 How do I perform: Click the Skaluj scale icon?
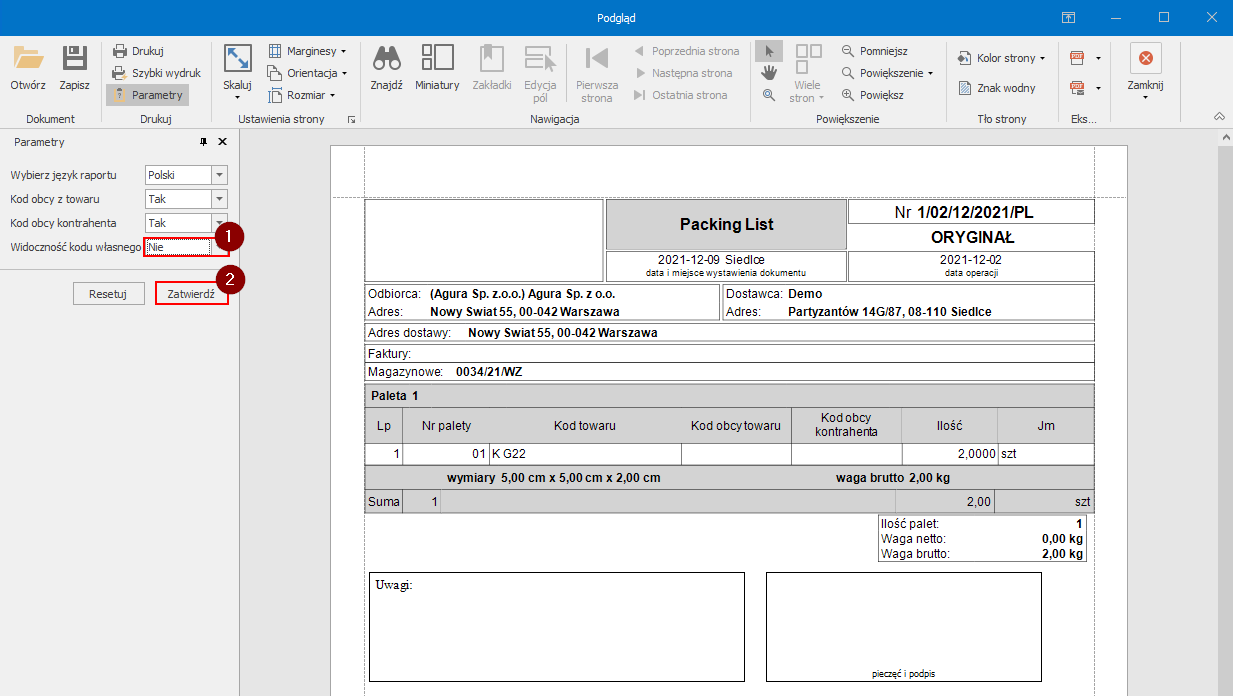click(237, 59)
